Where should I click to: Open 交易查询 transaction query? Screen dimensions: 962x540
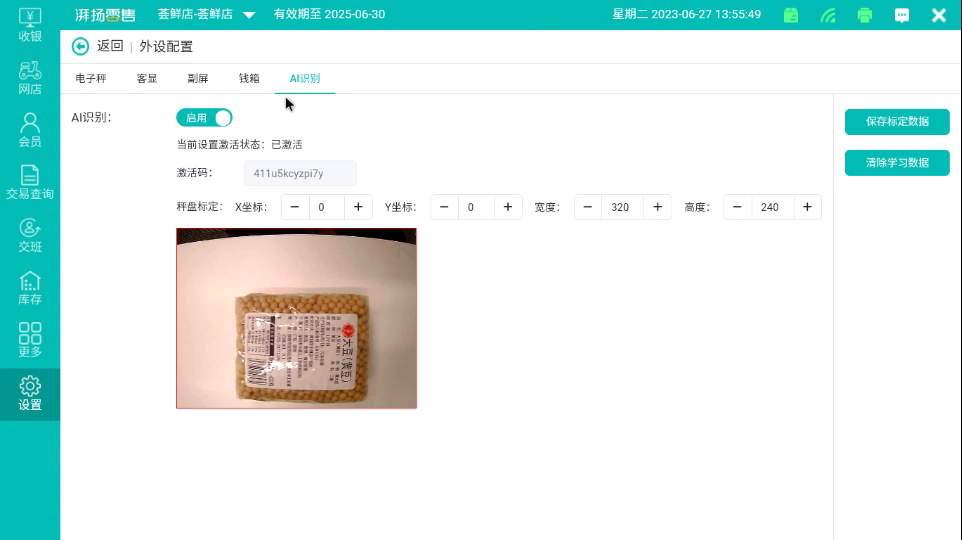click(30, 182)
